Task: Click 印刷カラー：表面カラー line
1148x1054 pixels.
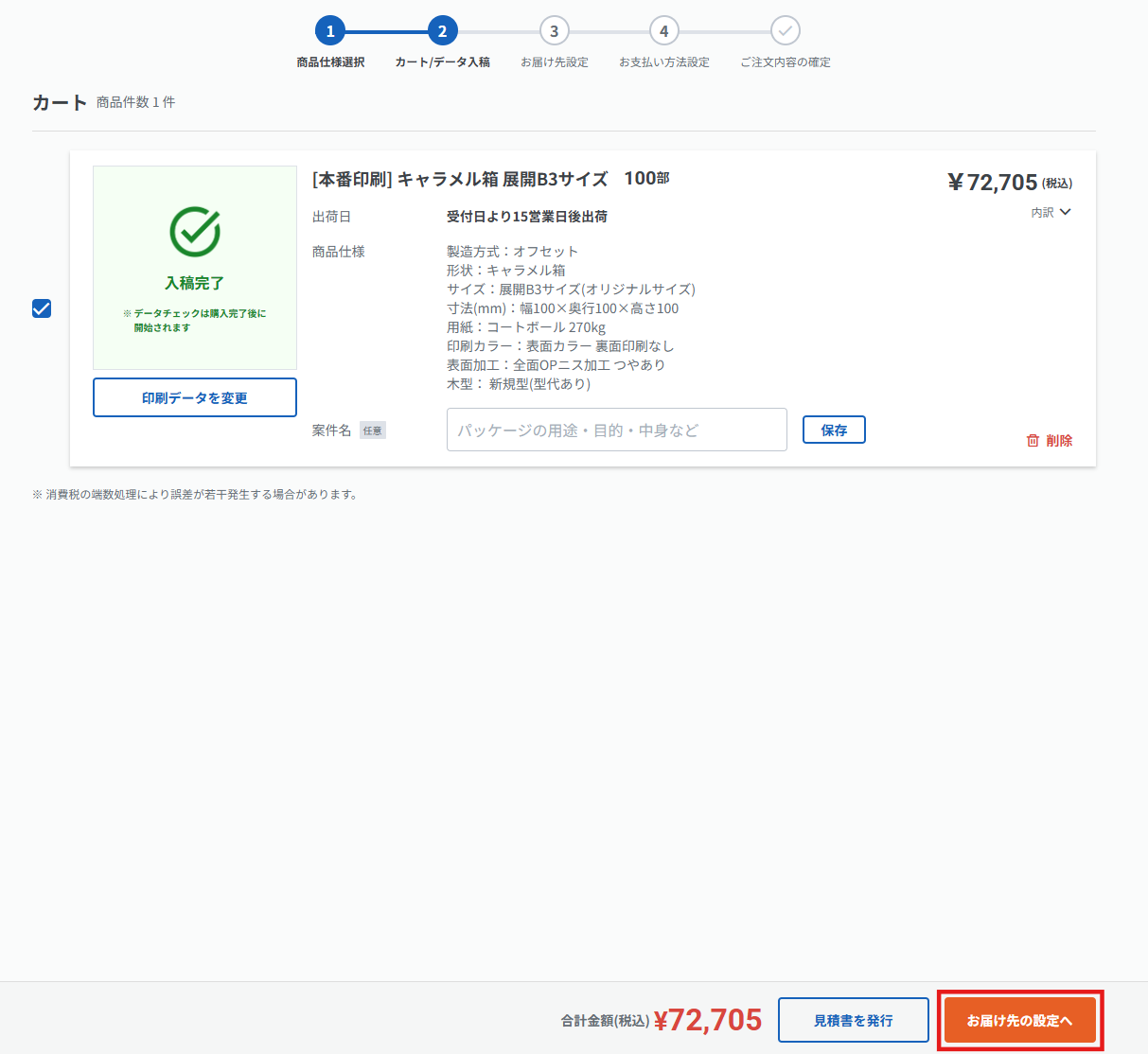Action: (560, 346)
